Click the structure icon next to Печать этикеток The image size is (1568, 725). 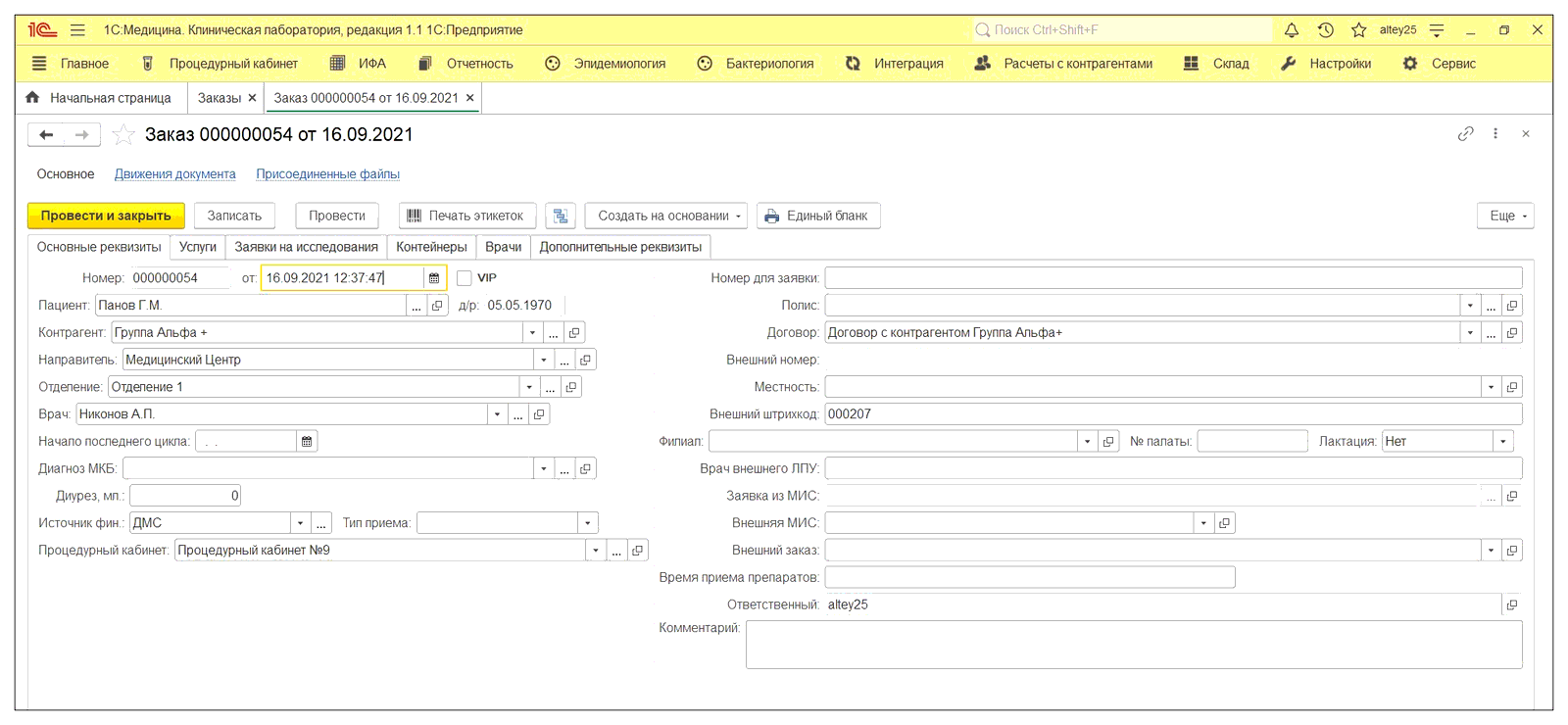coord(561,216)
